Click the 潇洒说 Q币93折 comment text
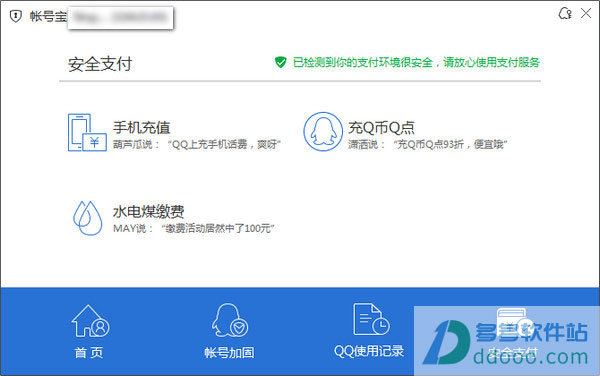This screenshot has height=376, width=600. [427, 145]
